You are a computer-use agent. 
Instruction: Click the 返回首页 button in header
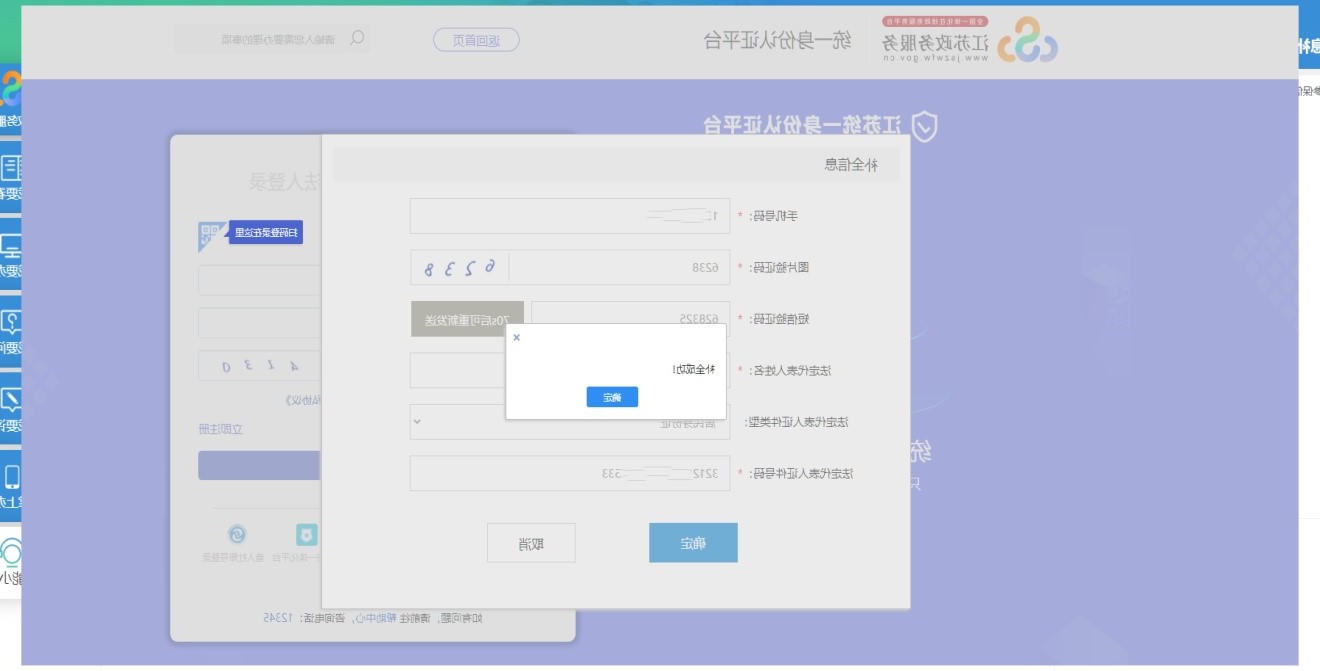coord(476,40)
